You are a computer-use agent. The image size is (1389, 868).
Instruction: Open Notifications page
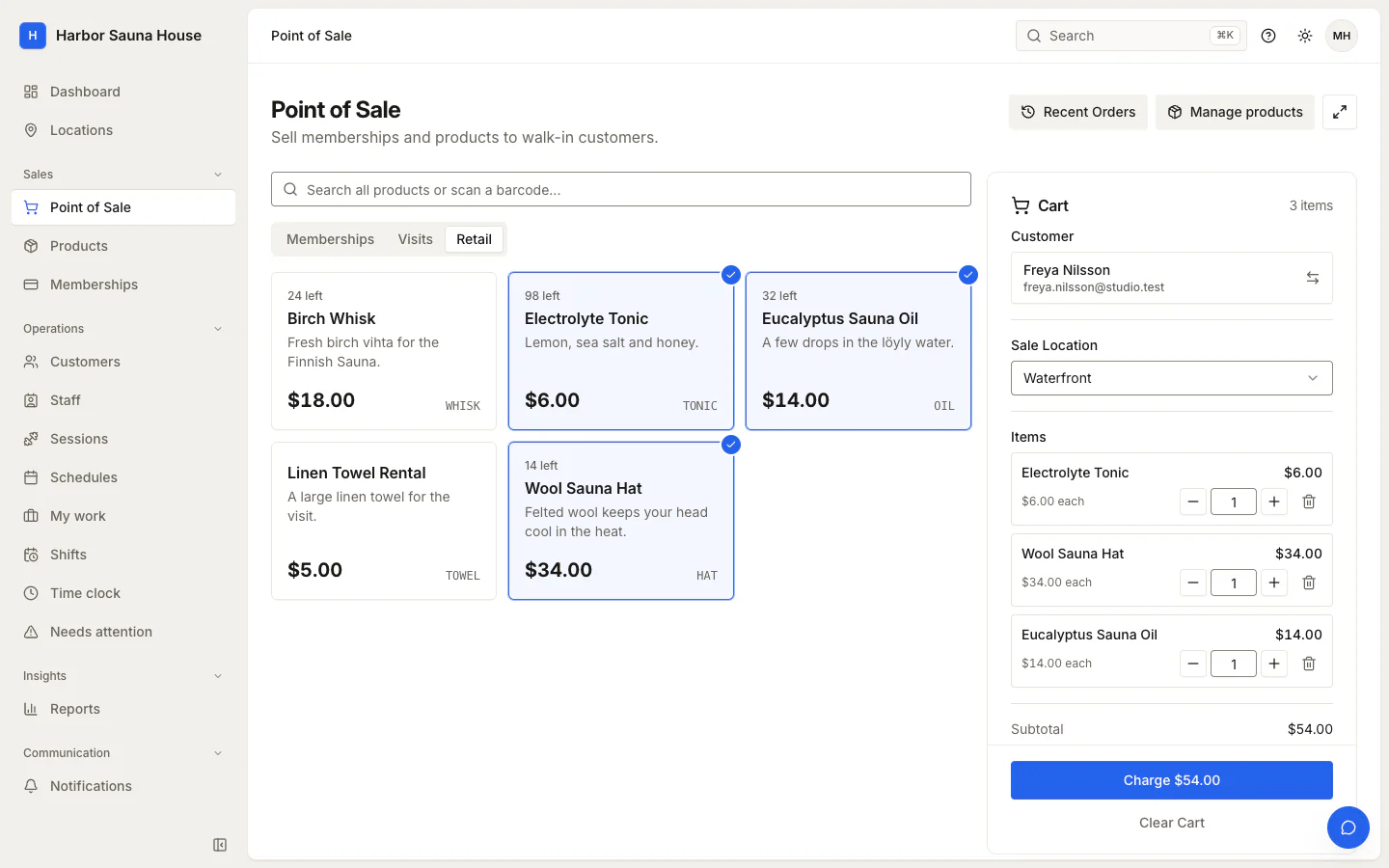click(x=123, y=786)
